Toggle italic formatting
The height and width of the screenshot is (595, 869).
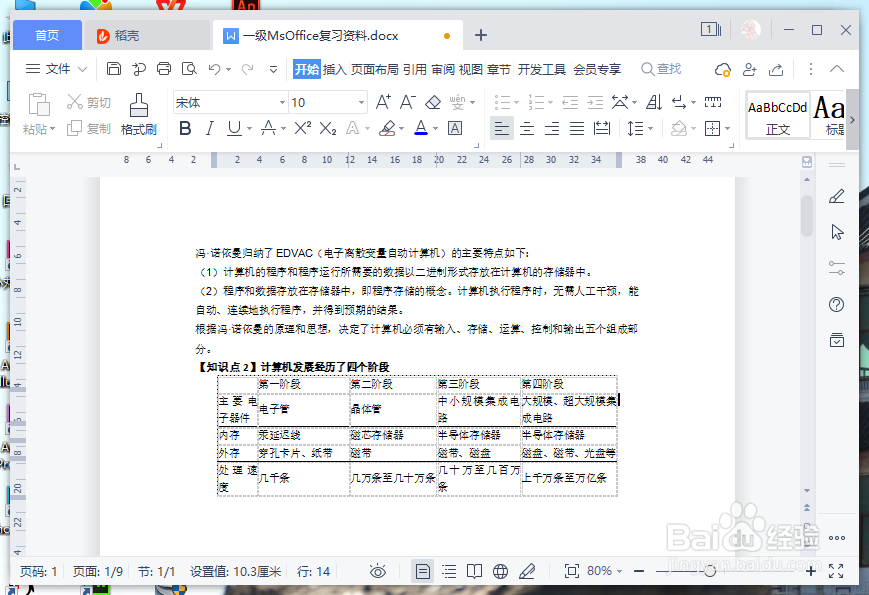point(208,127)
